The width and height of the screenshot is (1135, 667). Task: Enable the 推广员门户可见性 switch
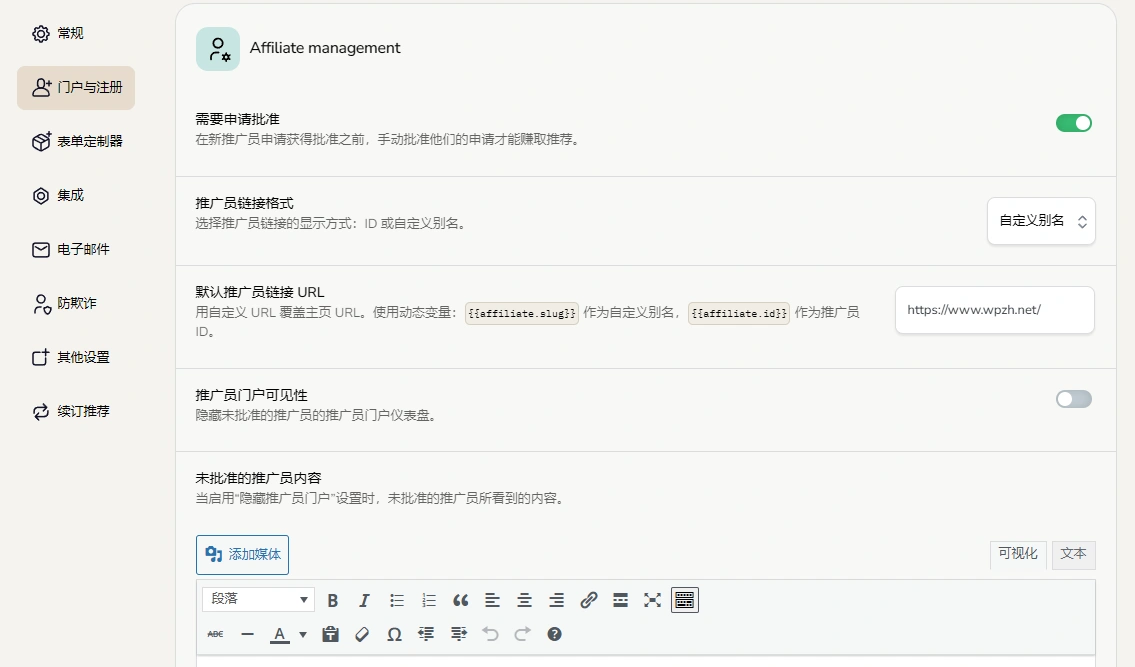[1073, 398]
